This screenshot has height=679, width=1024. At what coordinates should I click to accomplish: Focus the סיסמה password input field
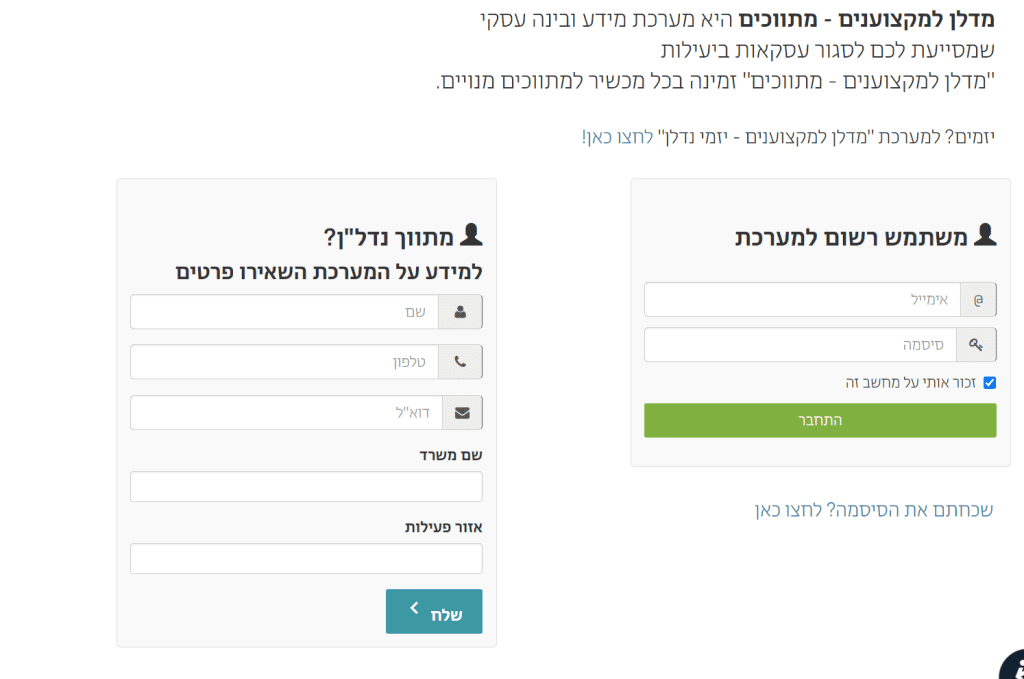point(800,345)
